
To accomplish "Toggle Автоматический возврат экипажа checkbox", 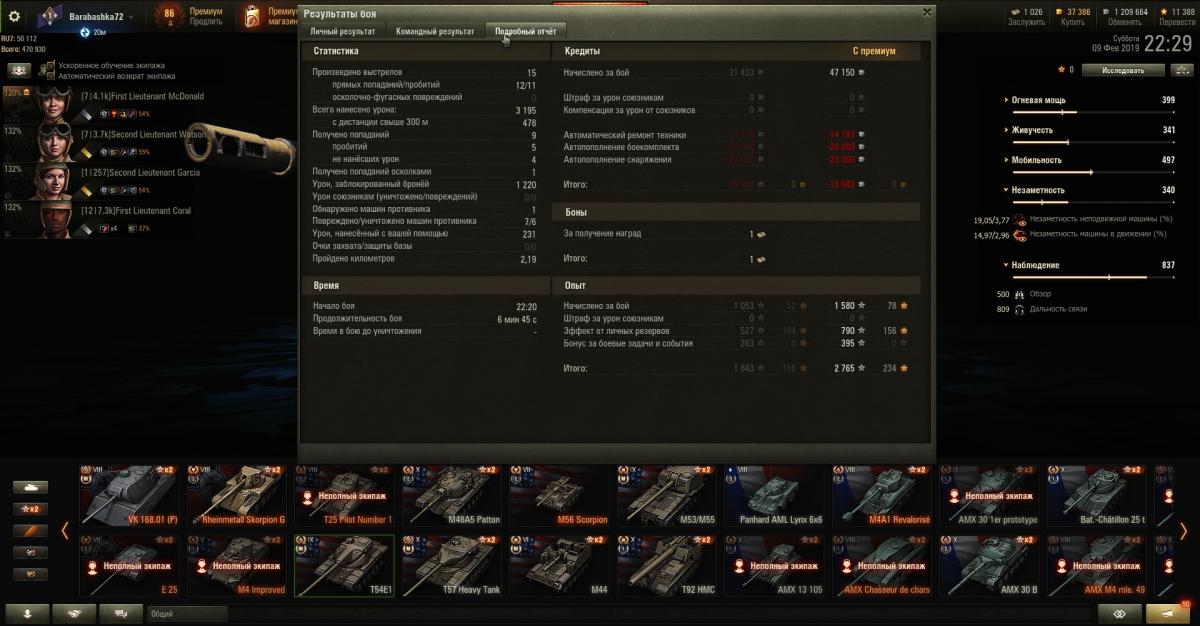I will point(50,76).
